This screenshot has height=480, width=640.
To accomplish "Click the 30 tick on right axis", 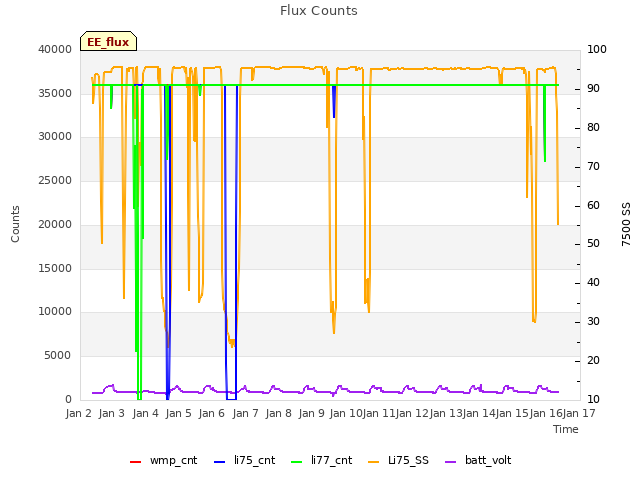I will [593, 322].
